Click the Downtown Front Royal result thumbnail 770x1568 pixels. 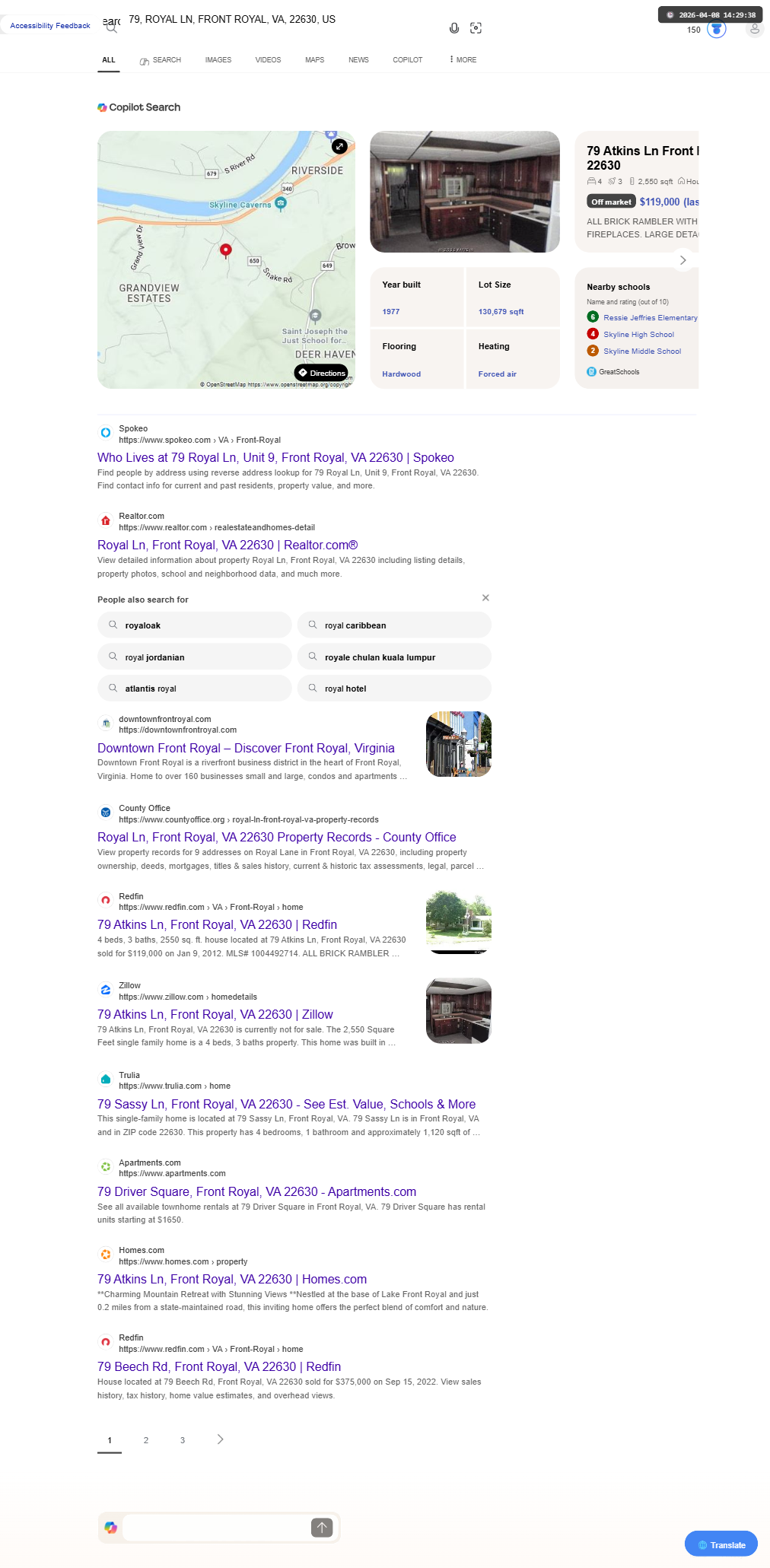point(459,744)
